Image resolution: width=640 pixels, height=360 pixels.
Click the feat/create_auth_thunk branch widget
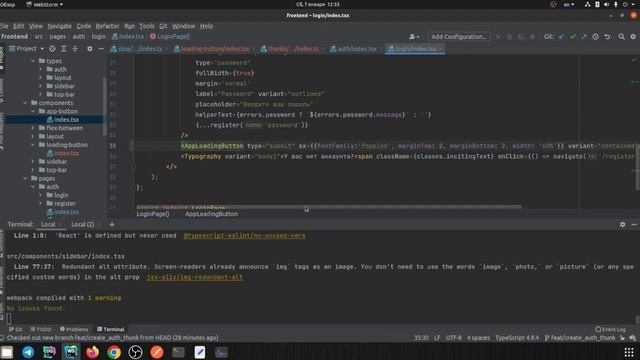pyautogui.click(x=580, y=338)
